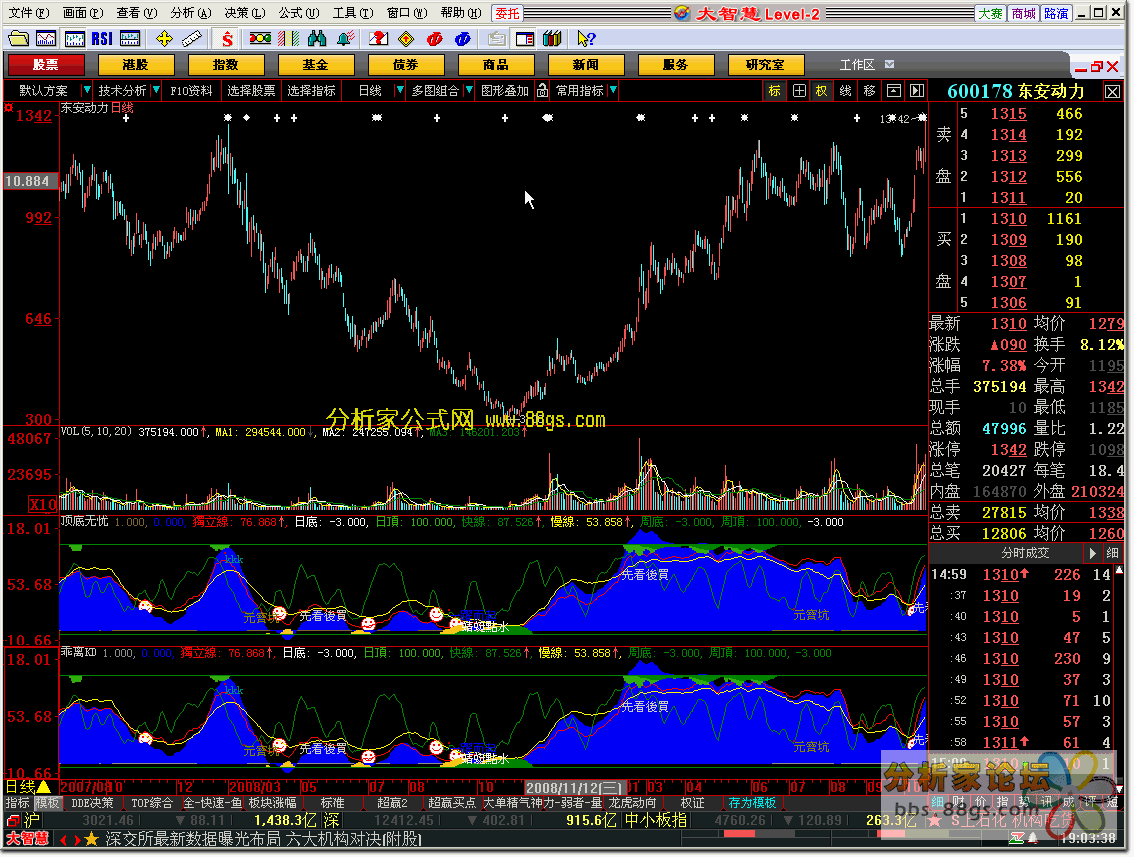Click the red circular info icon
Viewport: 1134px width, 857px height.
pyautogui.click(x=435, y=38)
